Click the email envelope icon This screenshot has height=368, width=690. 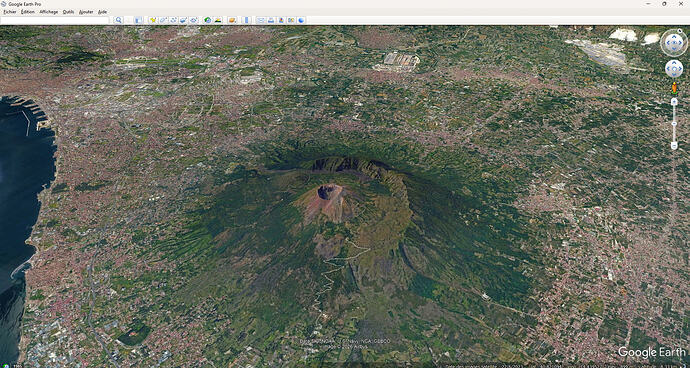[261, 20]
